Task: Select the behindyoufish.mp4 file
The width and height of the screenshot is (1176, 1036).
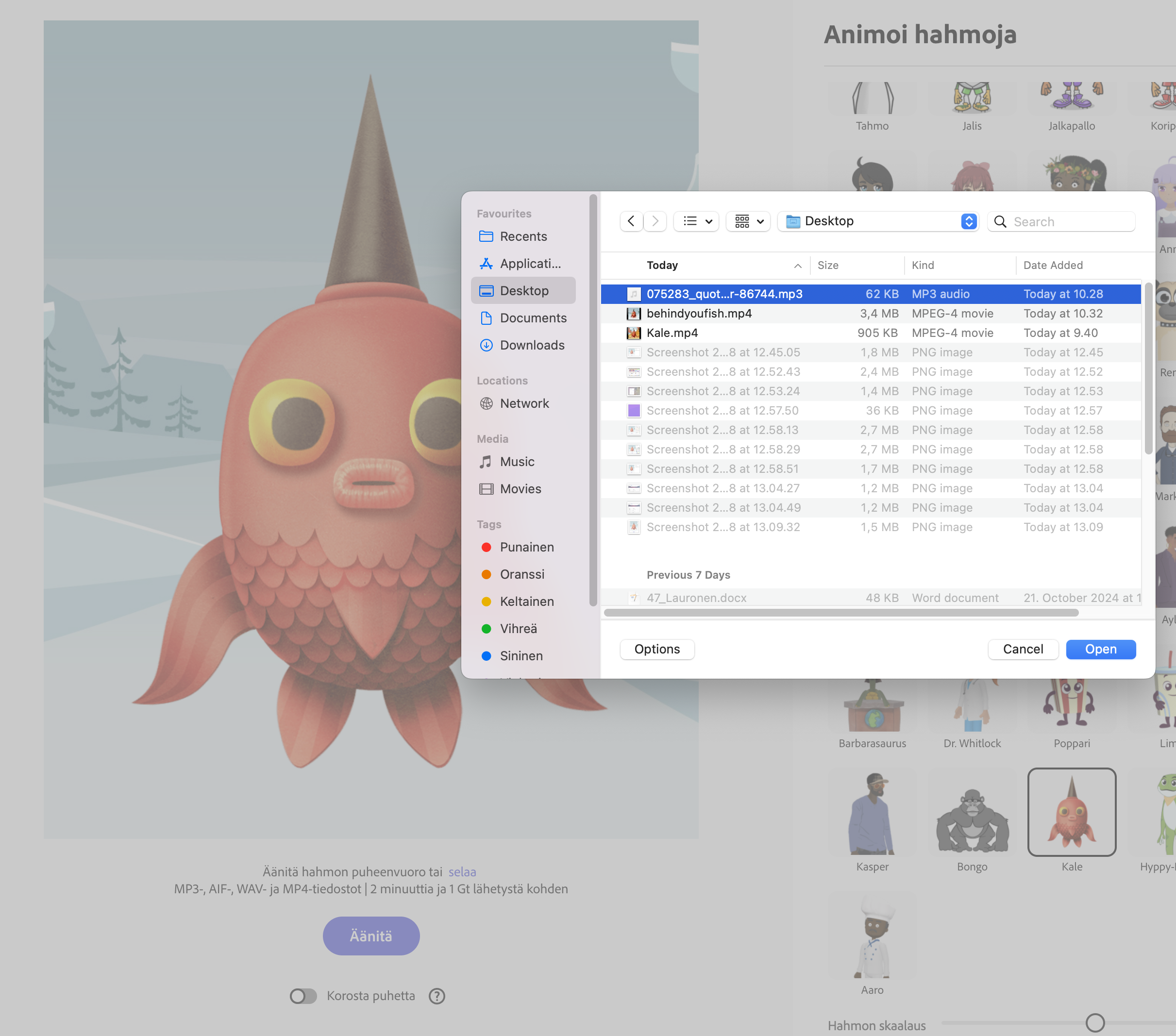Action: click(x=699, y=314)
